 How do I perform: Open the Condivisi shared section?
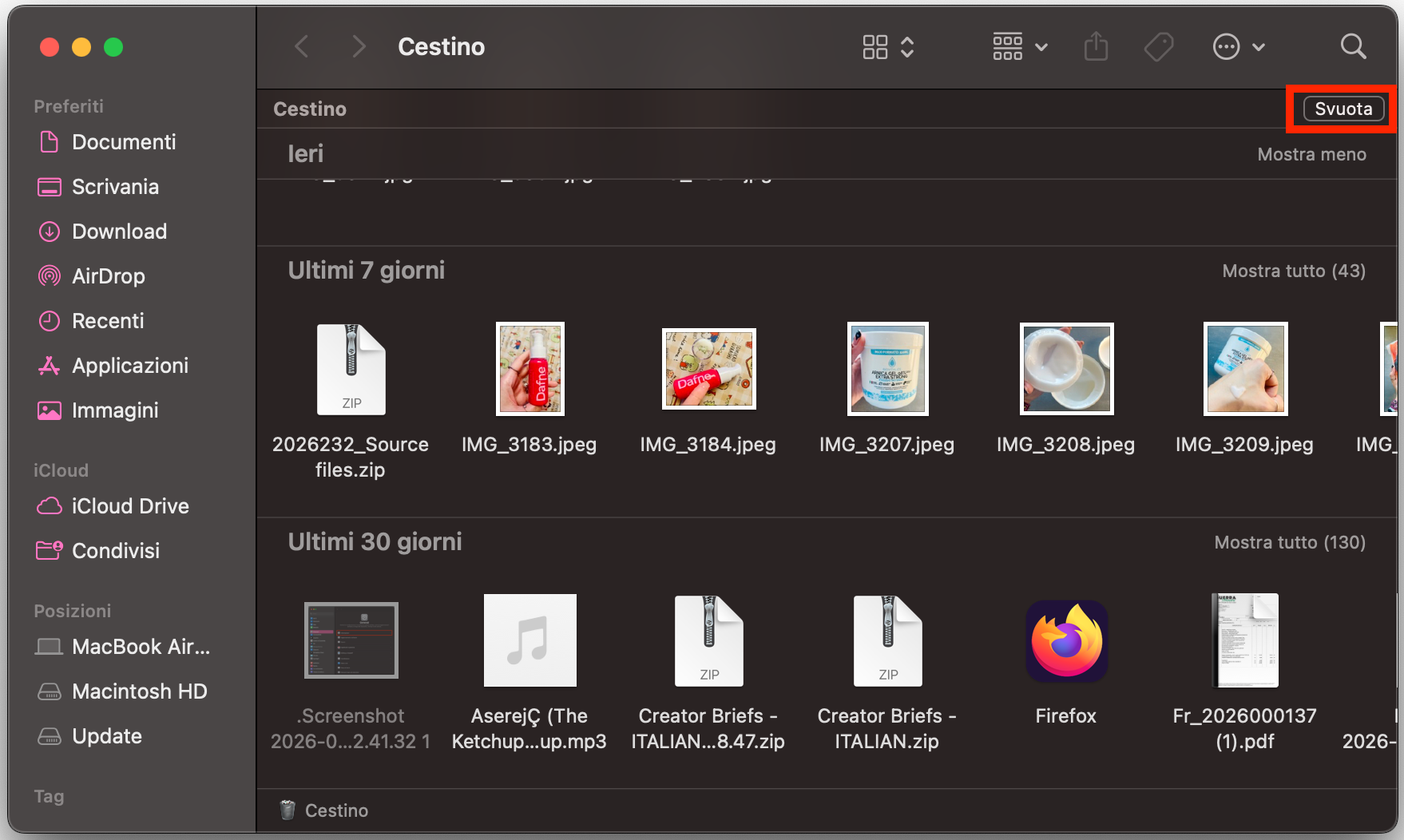pos(115,550)
